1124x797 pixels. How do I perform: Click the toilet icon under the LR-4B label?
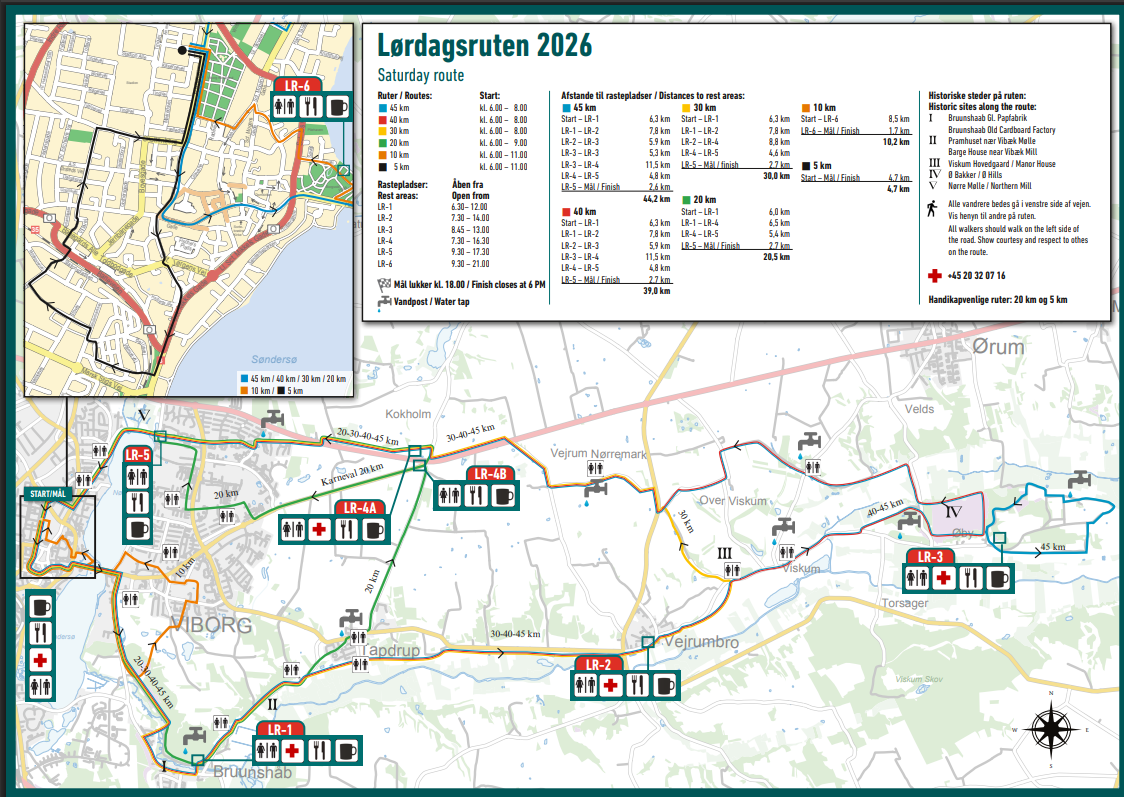pyautogui.click(x=448, y=495)
